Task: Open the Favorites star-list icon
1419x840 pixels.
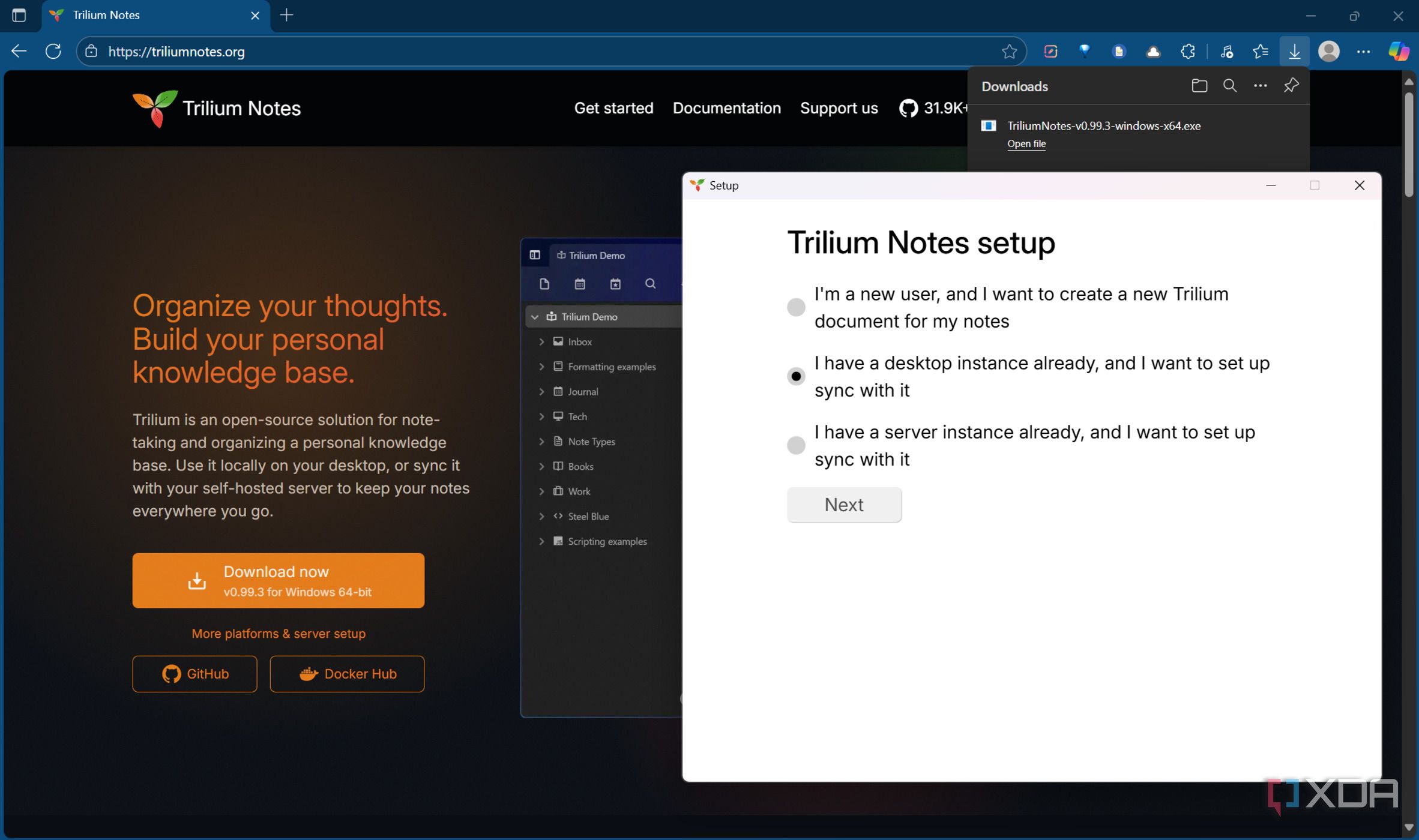Action: (1260, 52)
